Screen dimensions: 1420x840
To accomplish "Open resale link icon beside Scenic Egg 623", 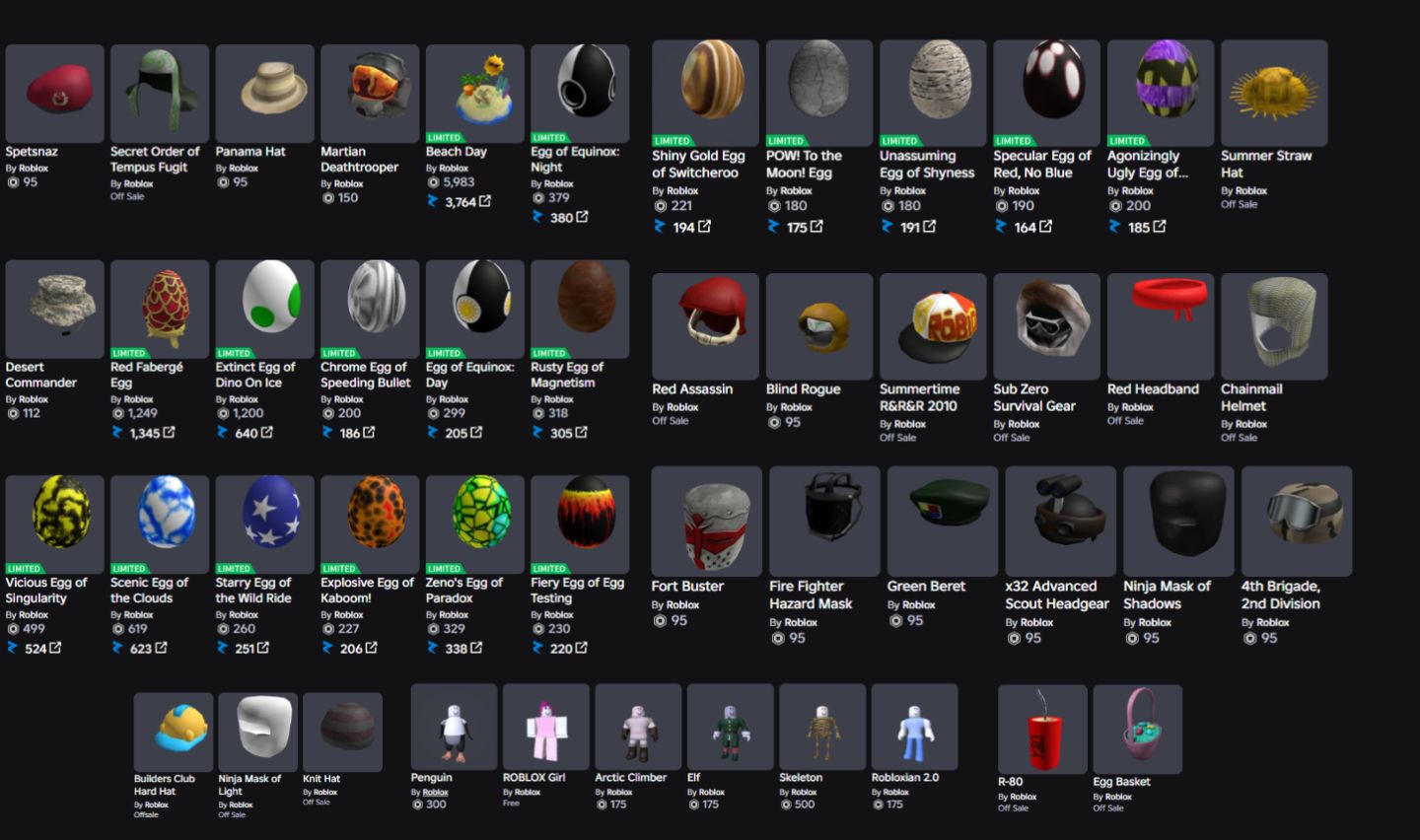I will (161, 648).
